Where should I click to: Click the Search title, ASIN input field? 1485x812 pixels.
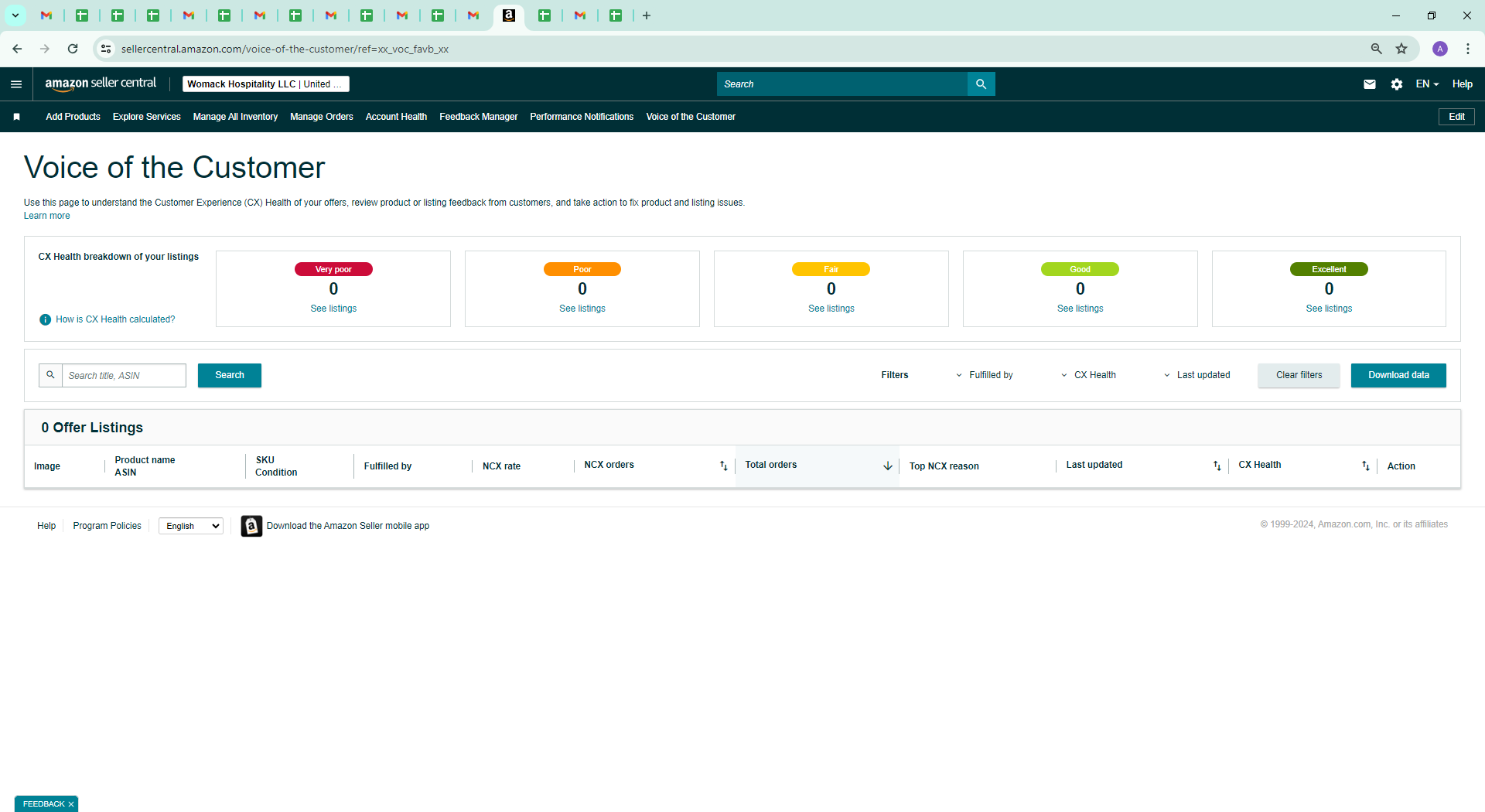[x=124, y=375]
